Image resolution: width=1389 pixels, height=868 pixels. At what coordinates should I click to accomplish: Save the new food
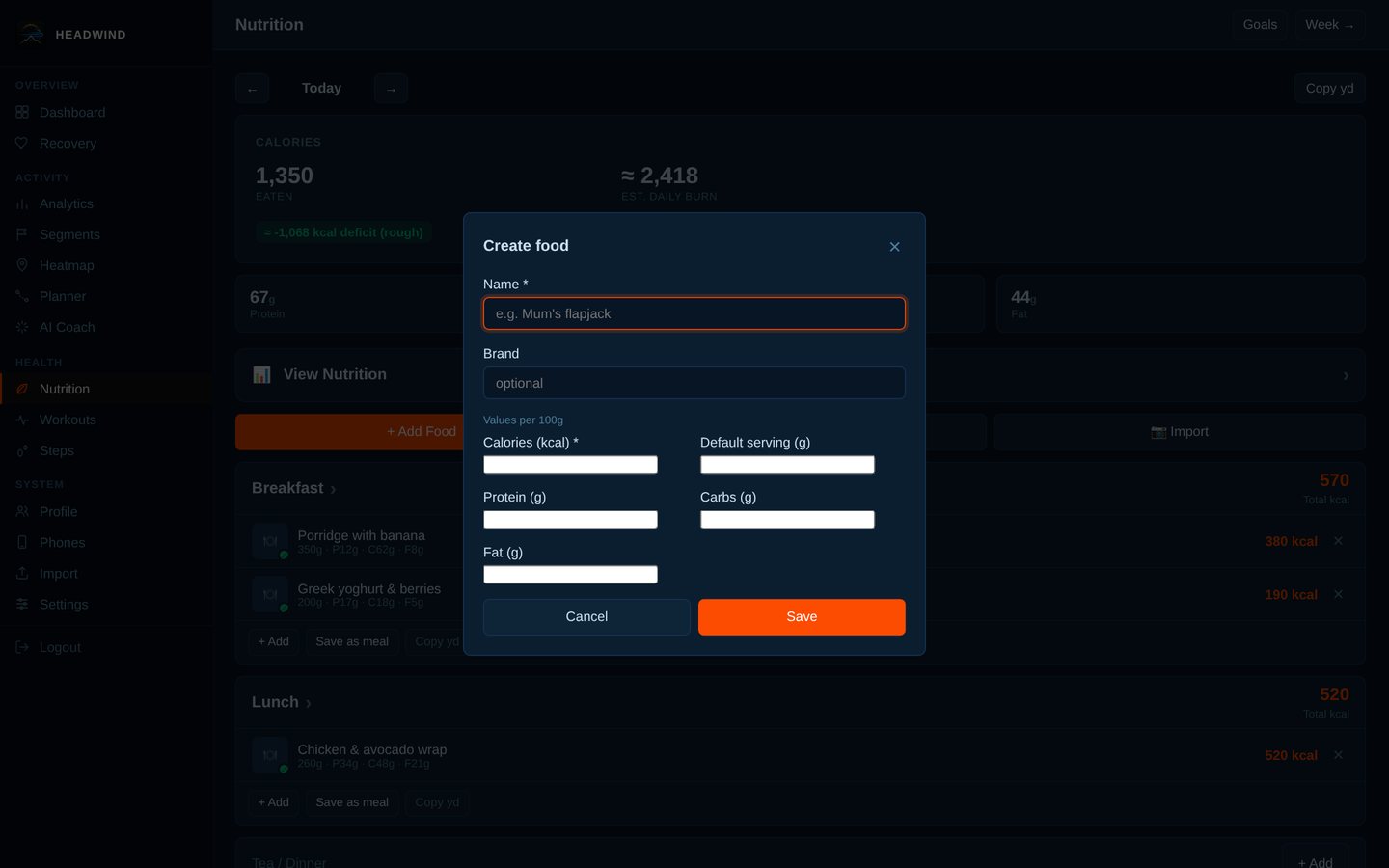[x=802, y=617]
